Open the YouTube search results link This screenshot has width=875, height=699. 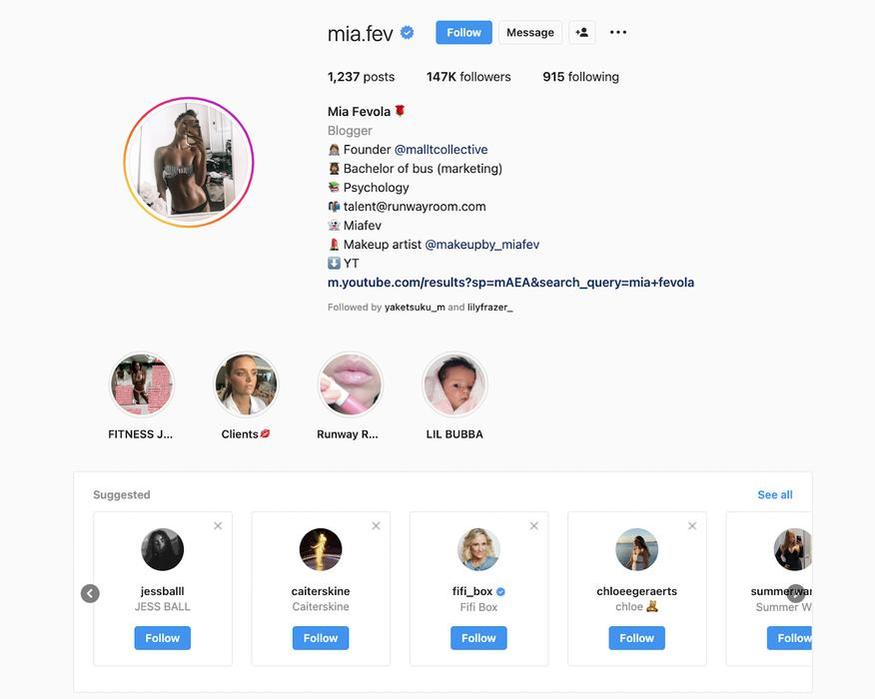click(x=511, y=282)
